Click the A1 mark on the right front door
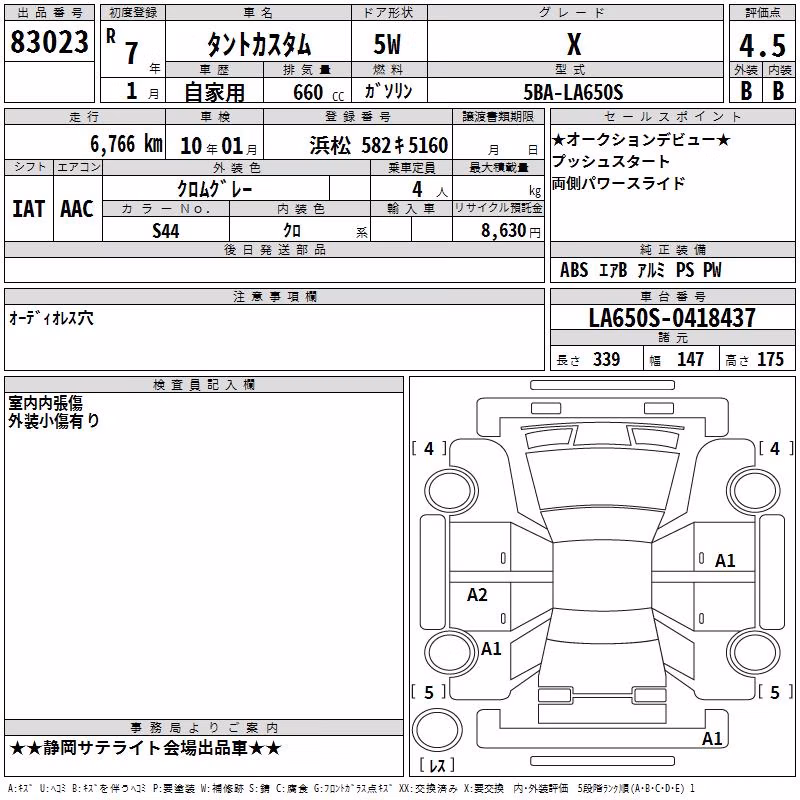 point(725,561)
